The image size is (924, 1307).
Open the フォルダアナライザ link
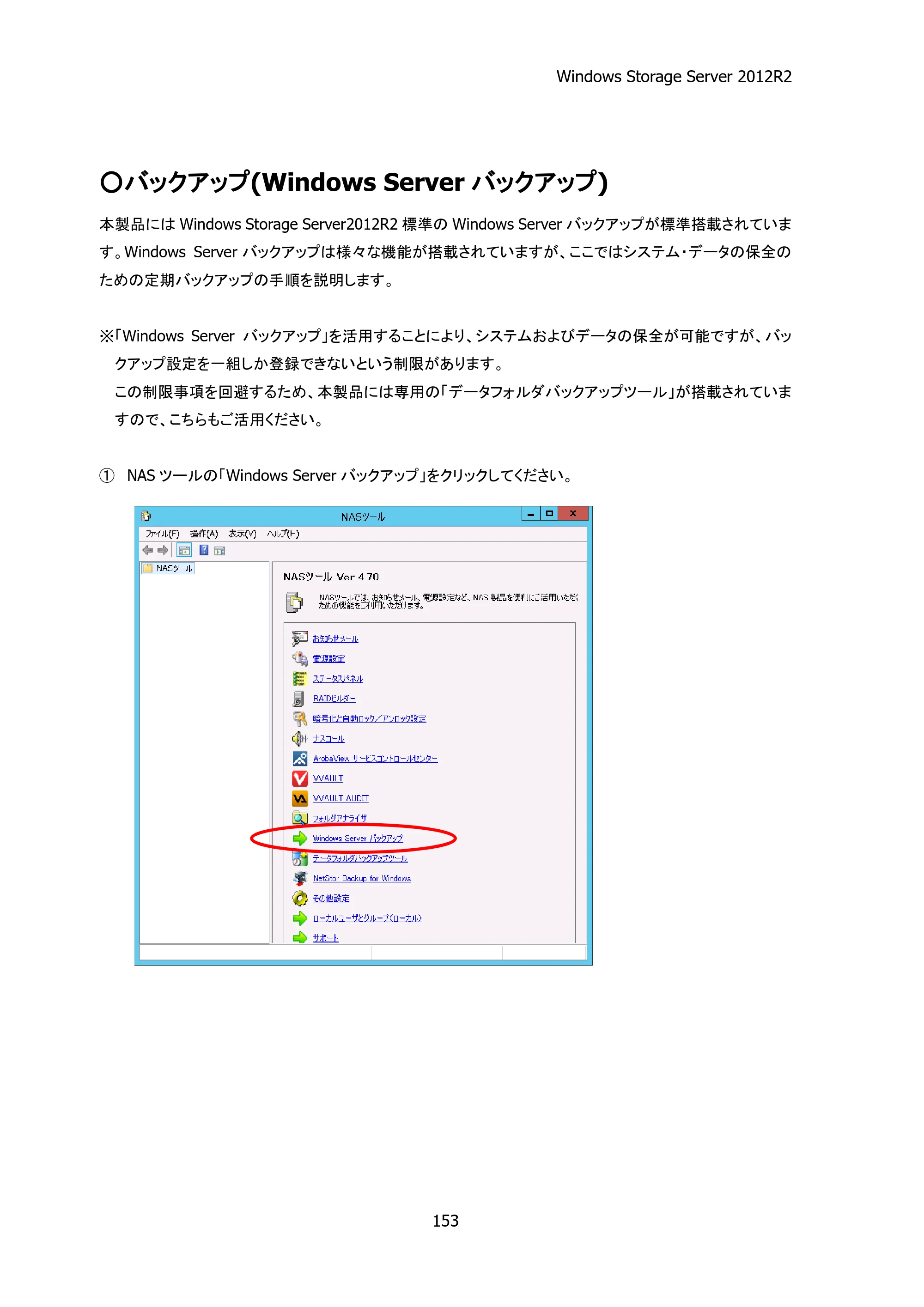(340, 818)
